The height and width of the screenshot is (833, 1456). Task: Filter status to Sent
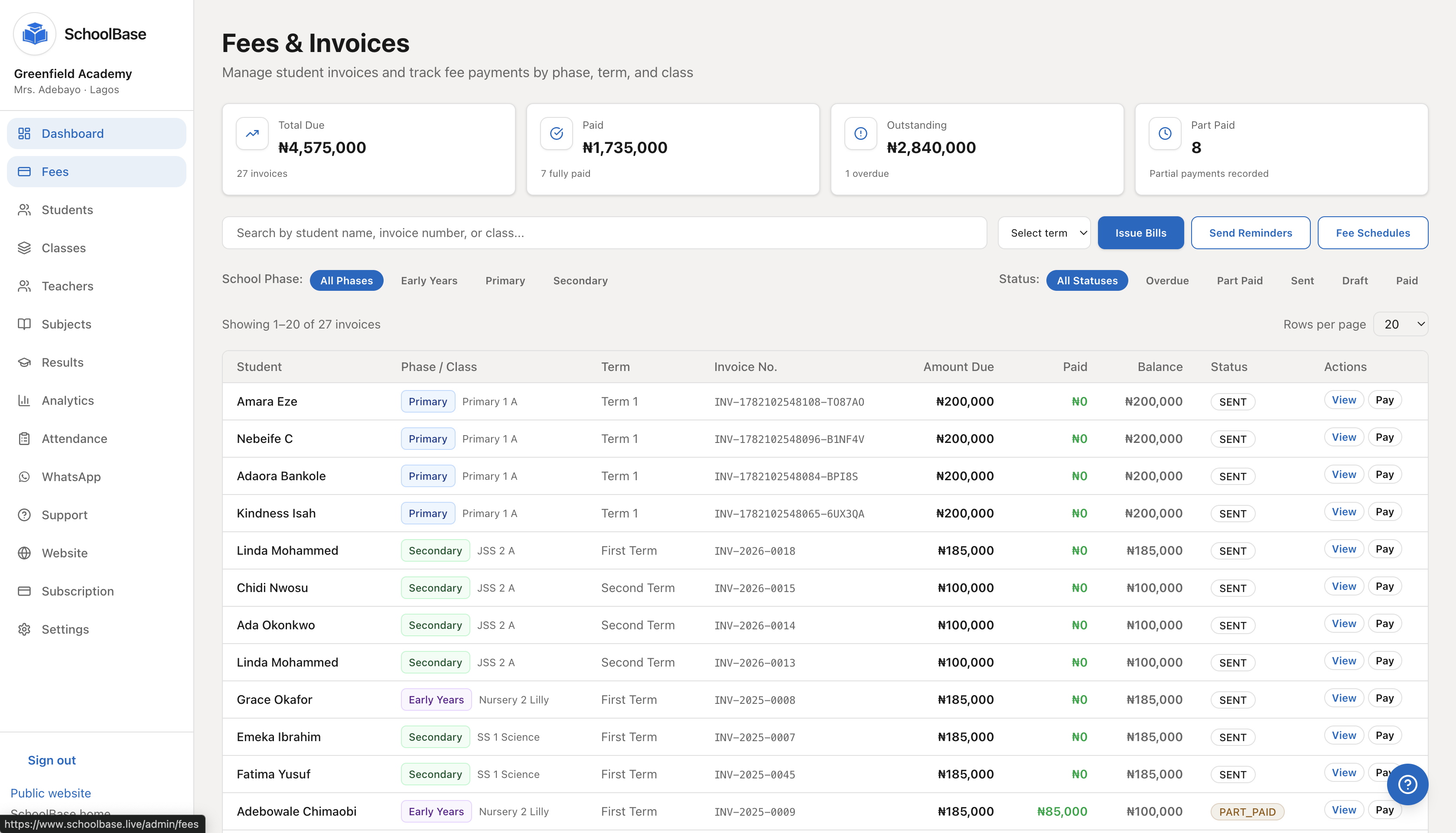click(x=1302, y=280)
